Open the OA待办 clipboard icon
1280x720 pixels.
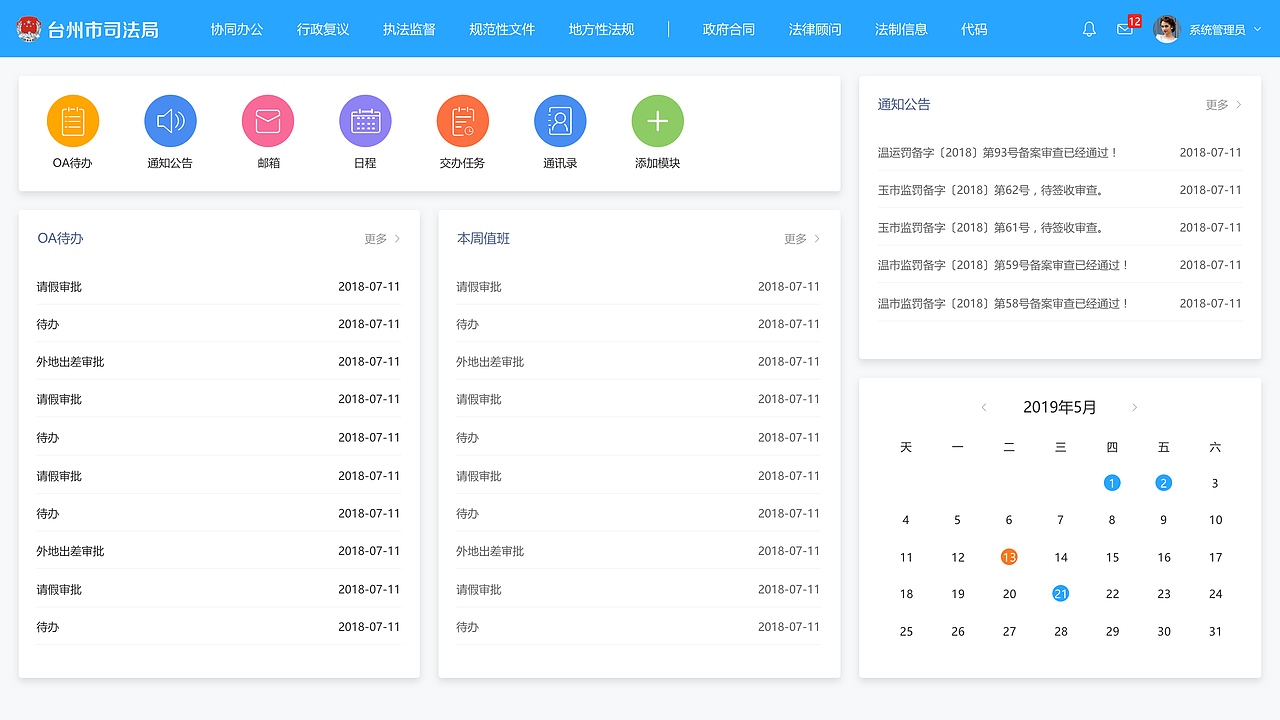[x=73, y=119]
